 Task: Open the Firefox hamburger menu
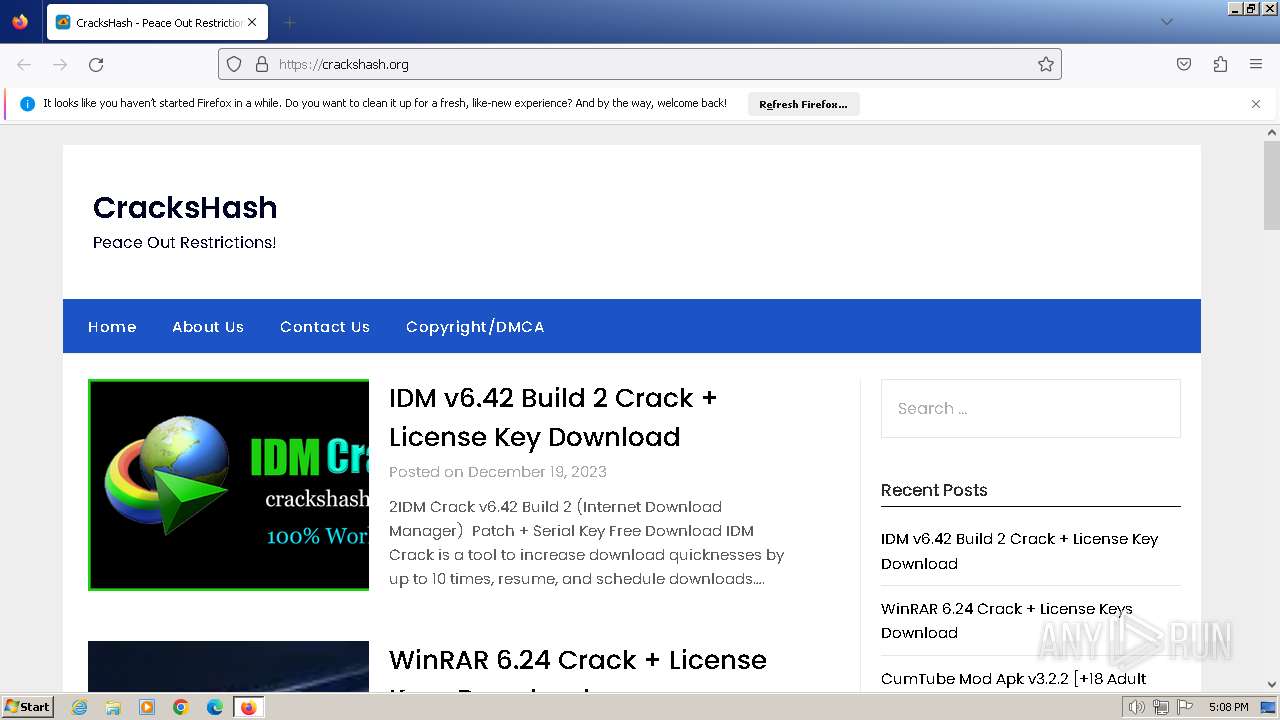1256,64
